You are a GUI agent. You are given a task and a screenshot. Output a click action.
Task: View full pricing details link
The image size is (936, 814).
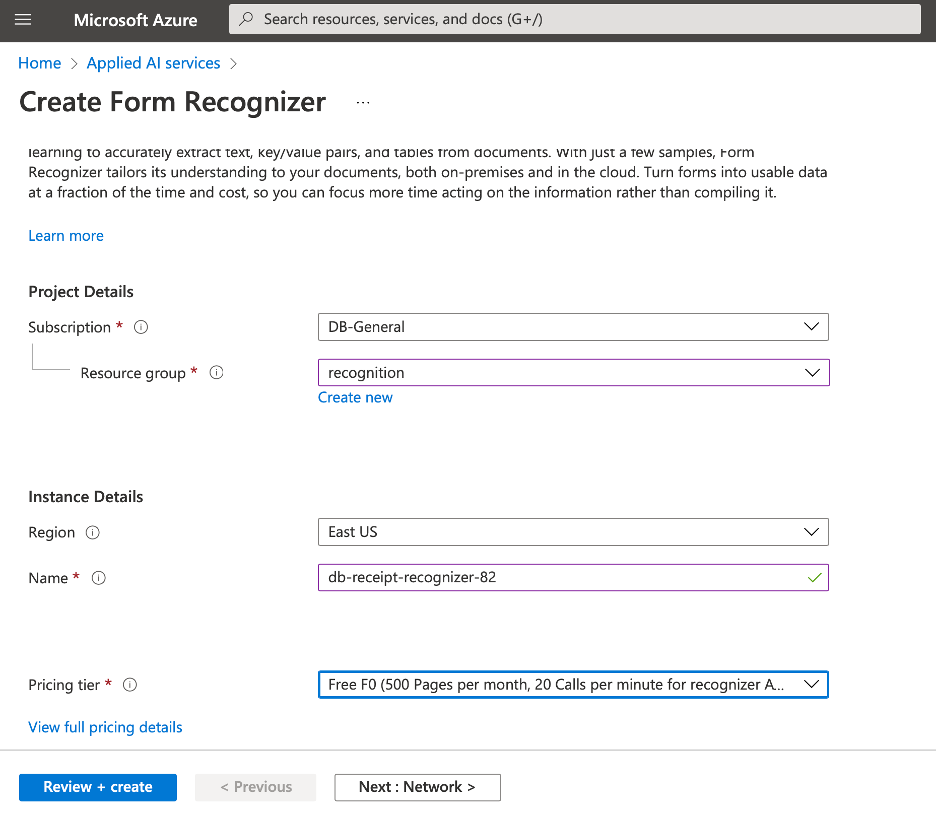(105, 727)
